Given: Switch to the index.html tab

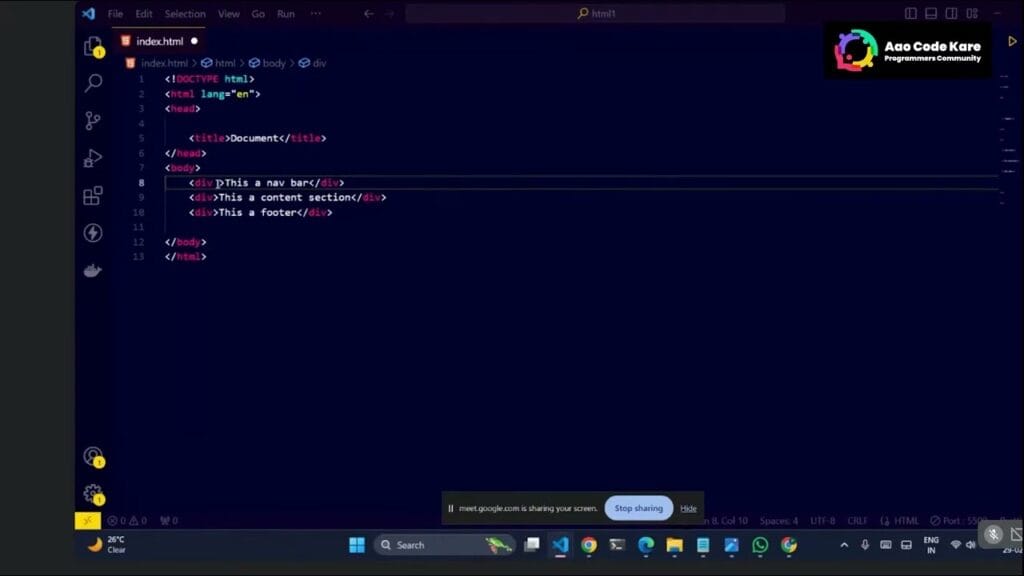Looking at the screenshot, I should pos(158,41).
